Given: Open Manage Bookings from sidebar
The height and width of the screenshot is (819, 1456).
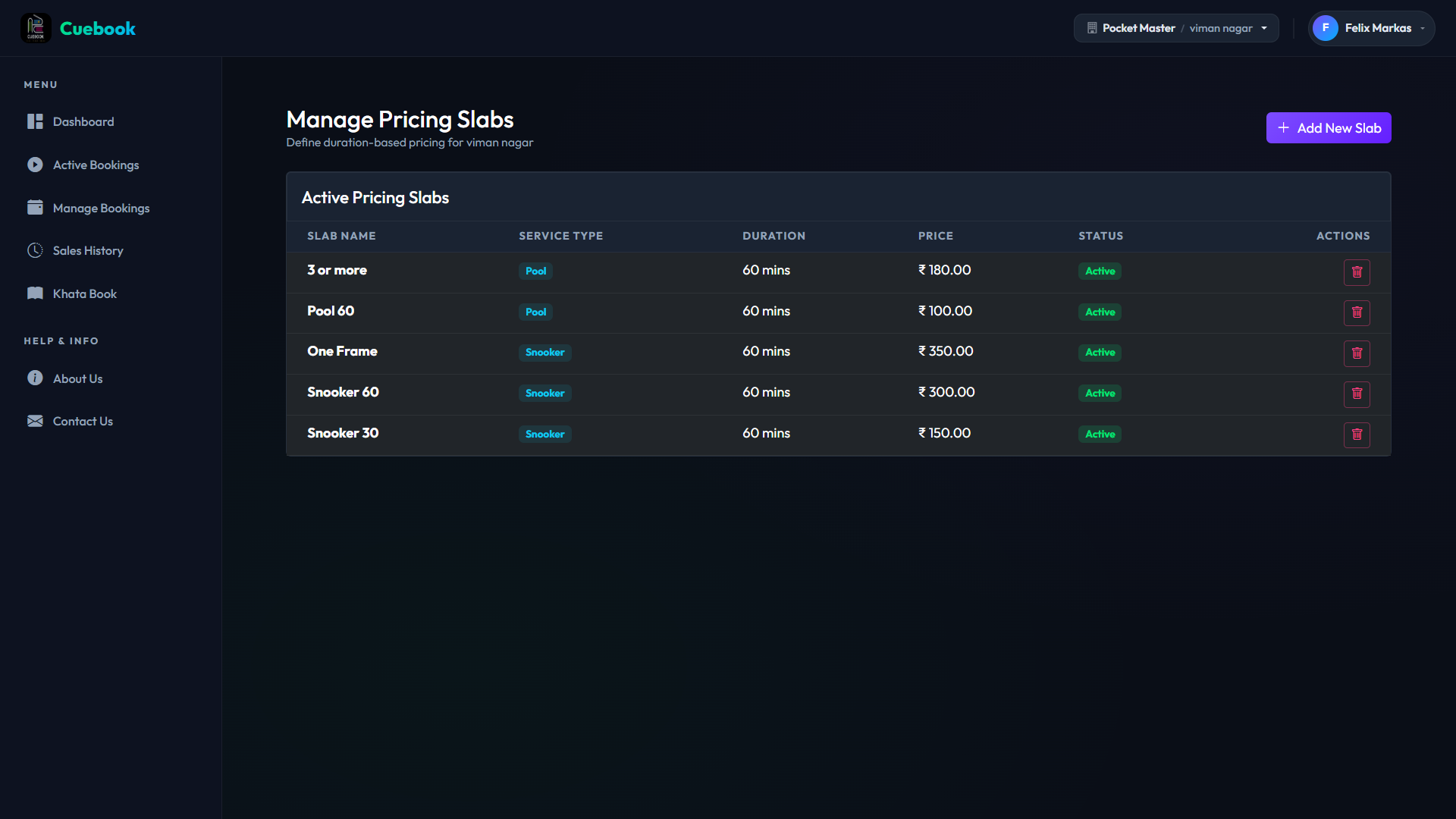Looking at the screenshot, I should click(101, 208).
